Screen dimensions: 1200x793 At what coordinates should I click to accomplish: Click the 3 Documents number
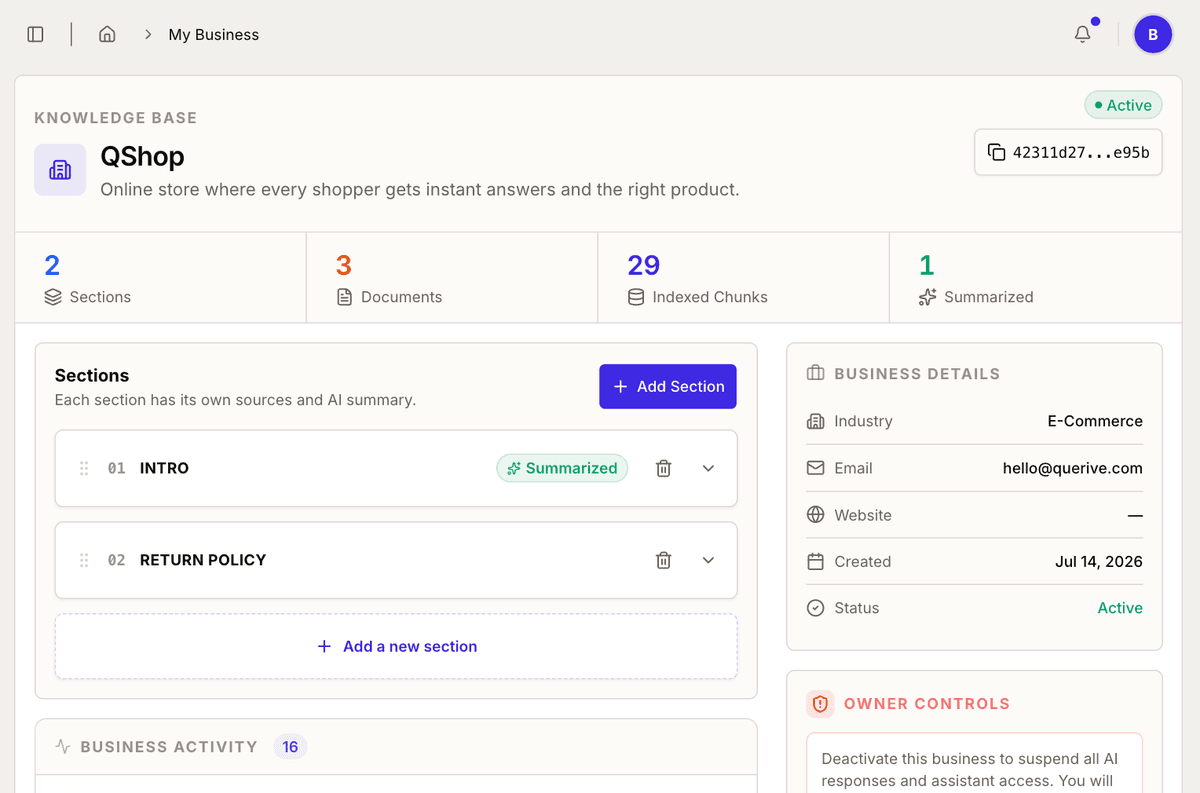pyautogui.click(x=343, y=265)
